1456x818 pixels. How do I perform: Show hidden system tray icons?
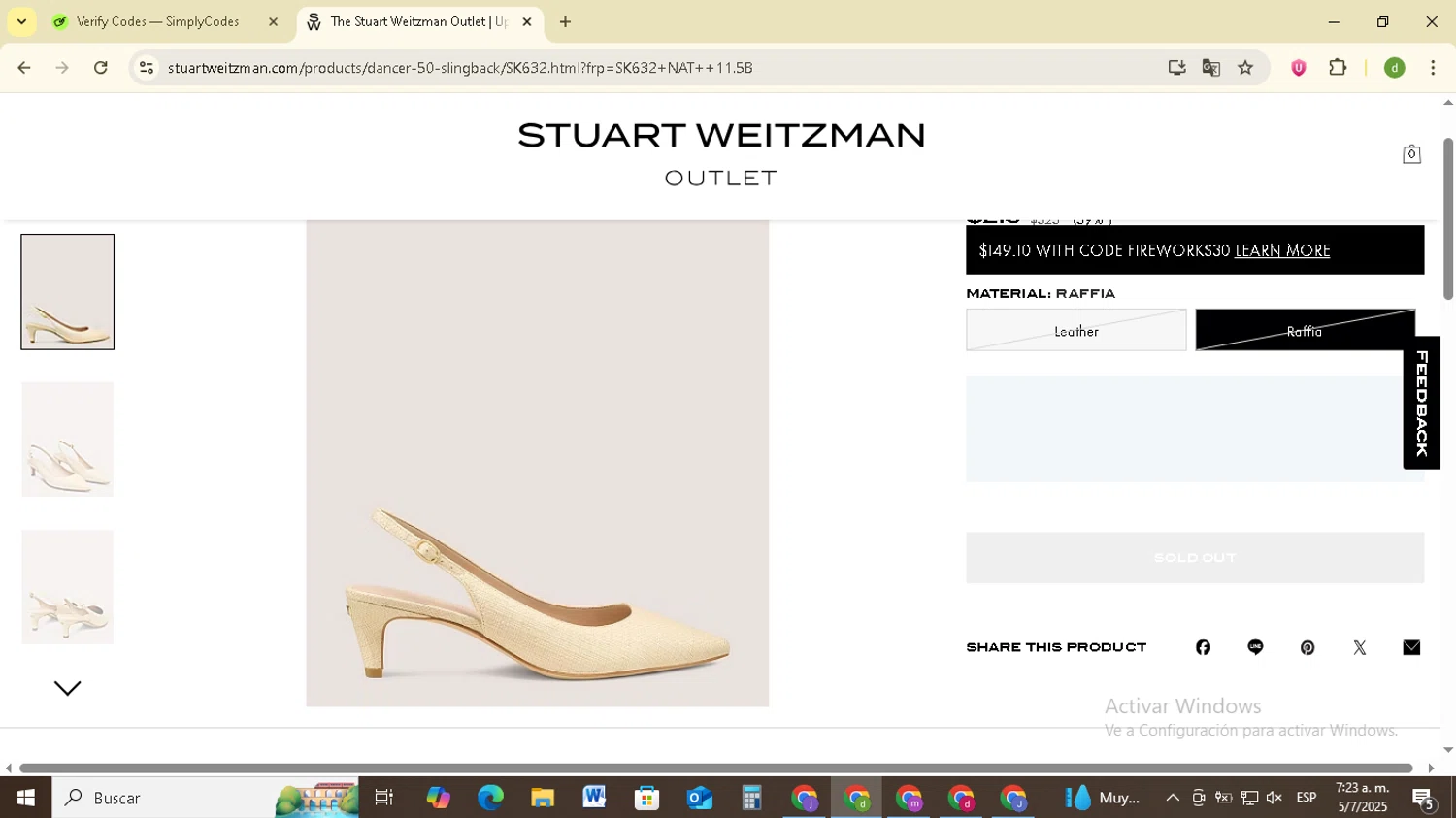point(1173,798)
